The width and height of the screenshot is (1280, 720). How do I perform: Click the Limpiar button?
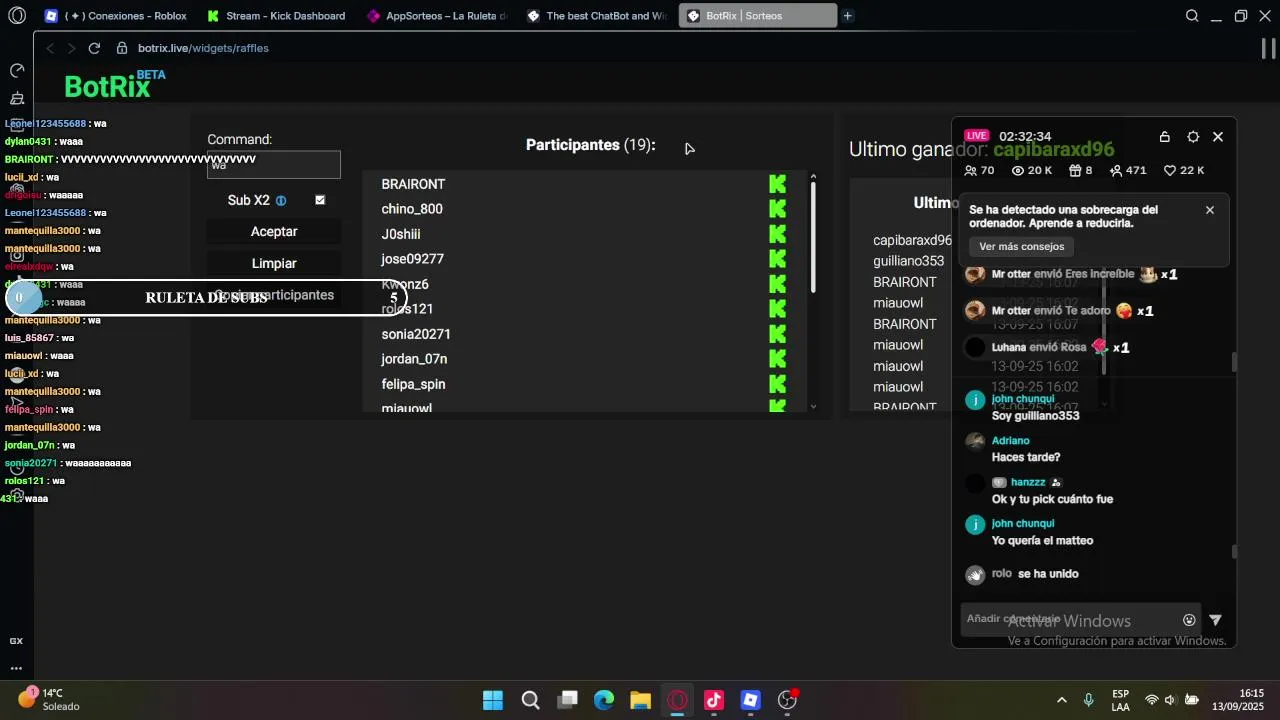pyautogui.click(x=274, y=264)
